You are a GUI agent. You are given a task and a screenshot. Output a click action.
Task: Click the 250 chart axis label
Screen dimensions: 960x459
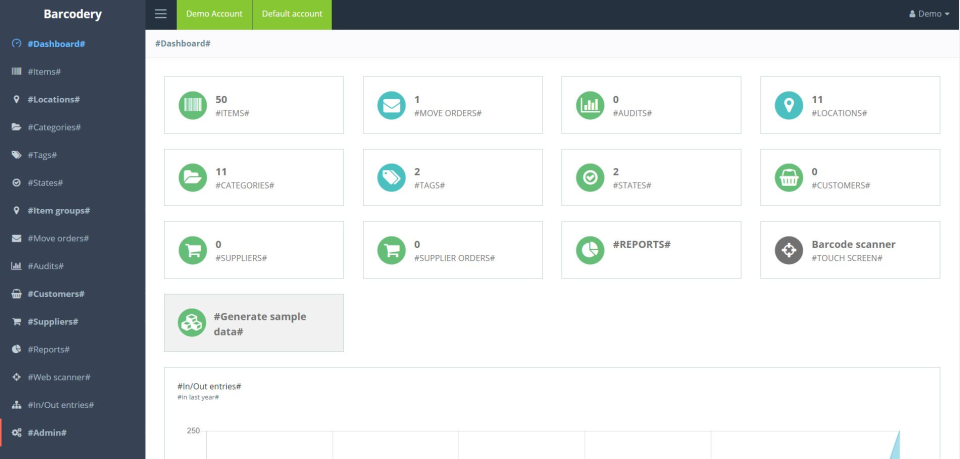point(193,431)
